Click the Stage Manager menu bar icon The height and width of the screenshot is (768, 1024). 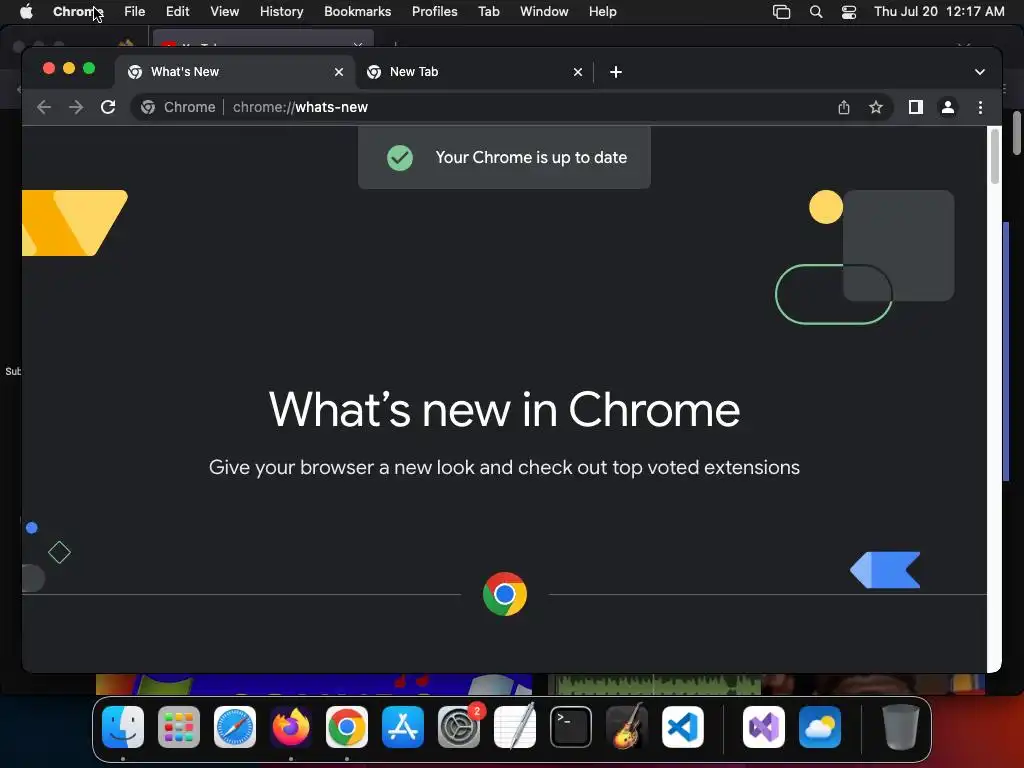click(x=782, y=12)
